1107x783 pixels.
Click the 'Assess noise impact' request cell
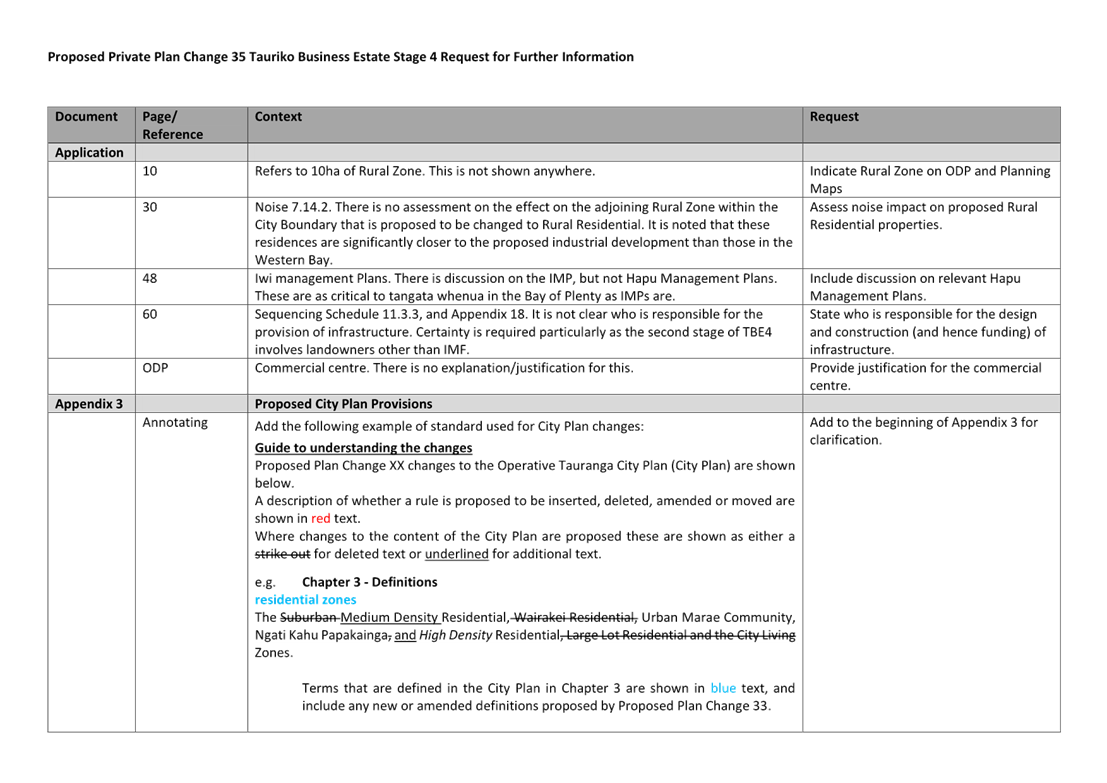click(x=924, y=216)
